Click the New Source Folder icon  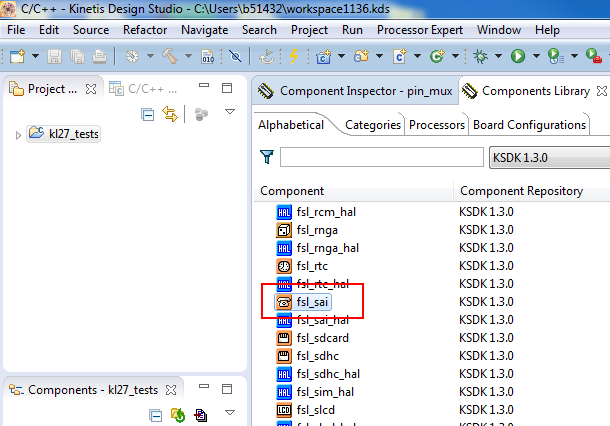point(361,57)
